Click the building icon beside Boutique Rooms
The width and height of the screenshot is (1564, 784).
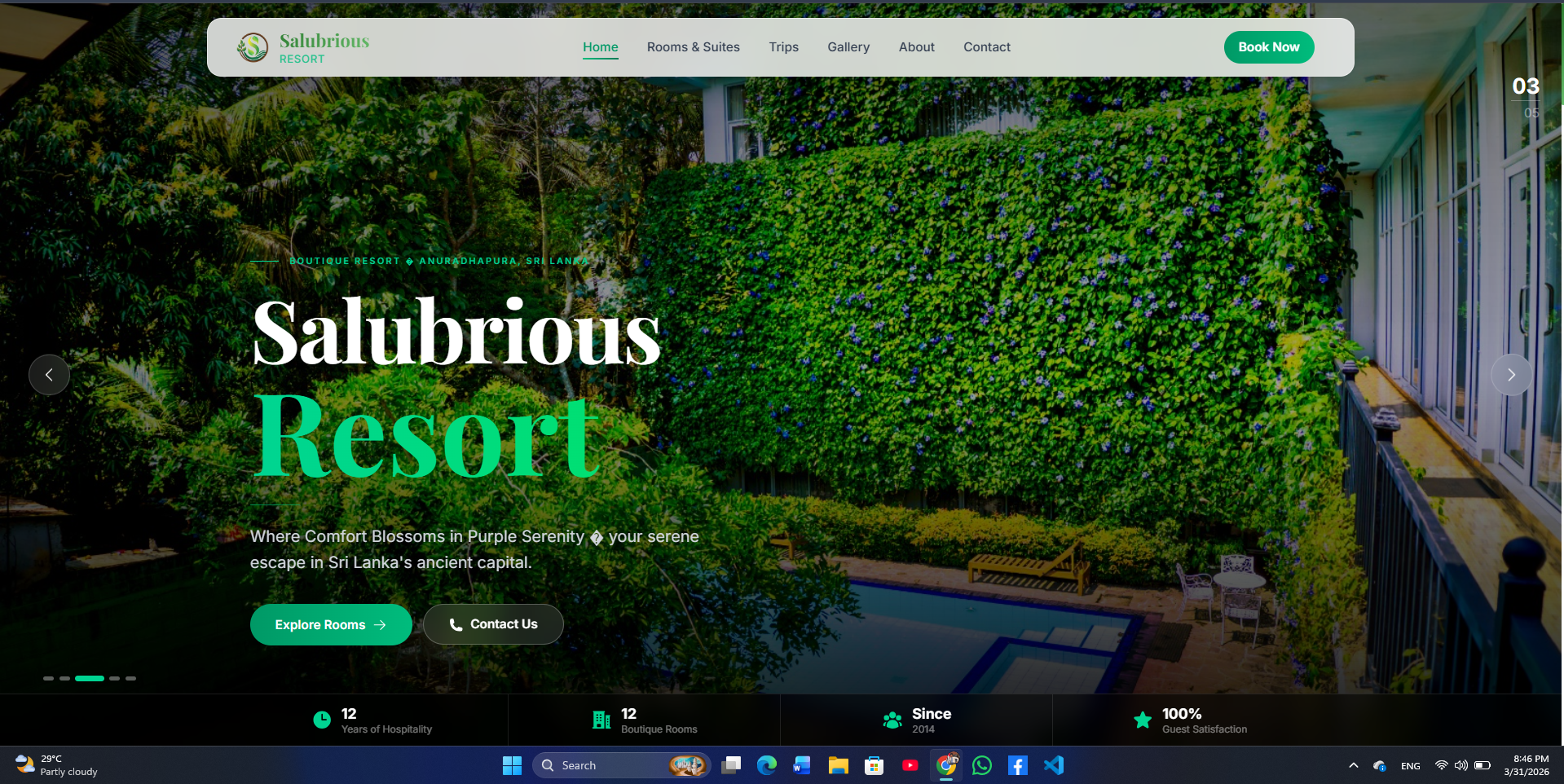pos(601,720)
